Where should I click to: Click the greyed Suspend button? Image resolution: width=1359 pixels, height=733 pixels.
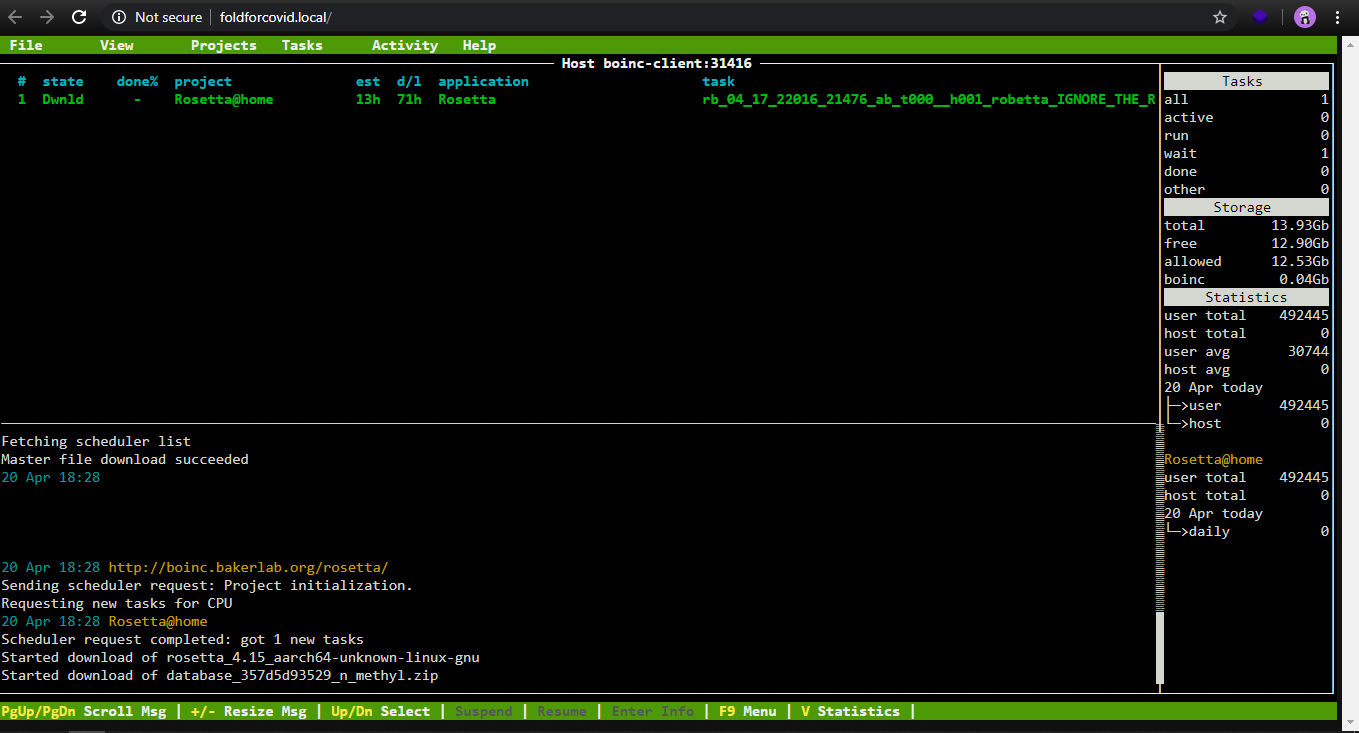pyautogui.click(x=483, y=711)
